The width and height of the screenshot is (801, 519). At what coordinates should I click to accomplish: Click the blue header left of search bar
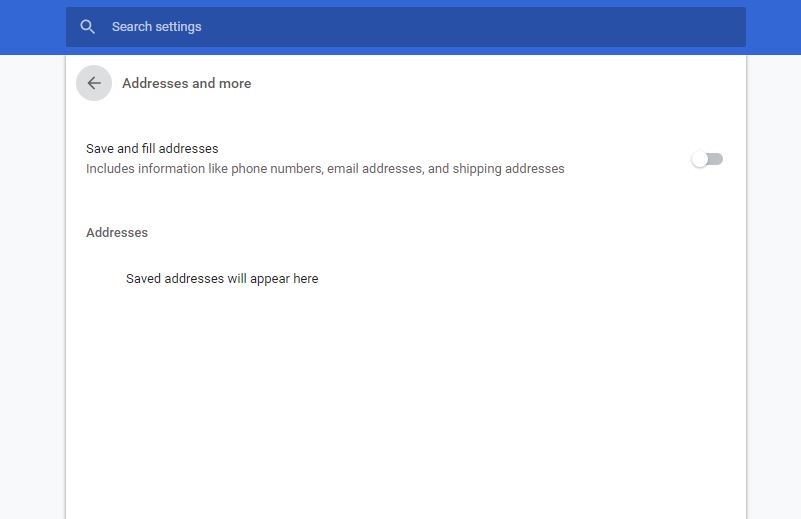click(x=32, y=27)
